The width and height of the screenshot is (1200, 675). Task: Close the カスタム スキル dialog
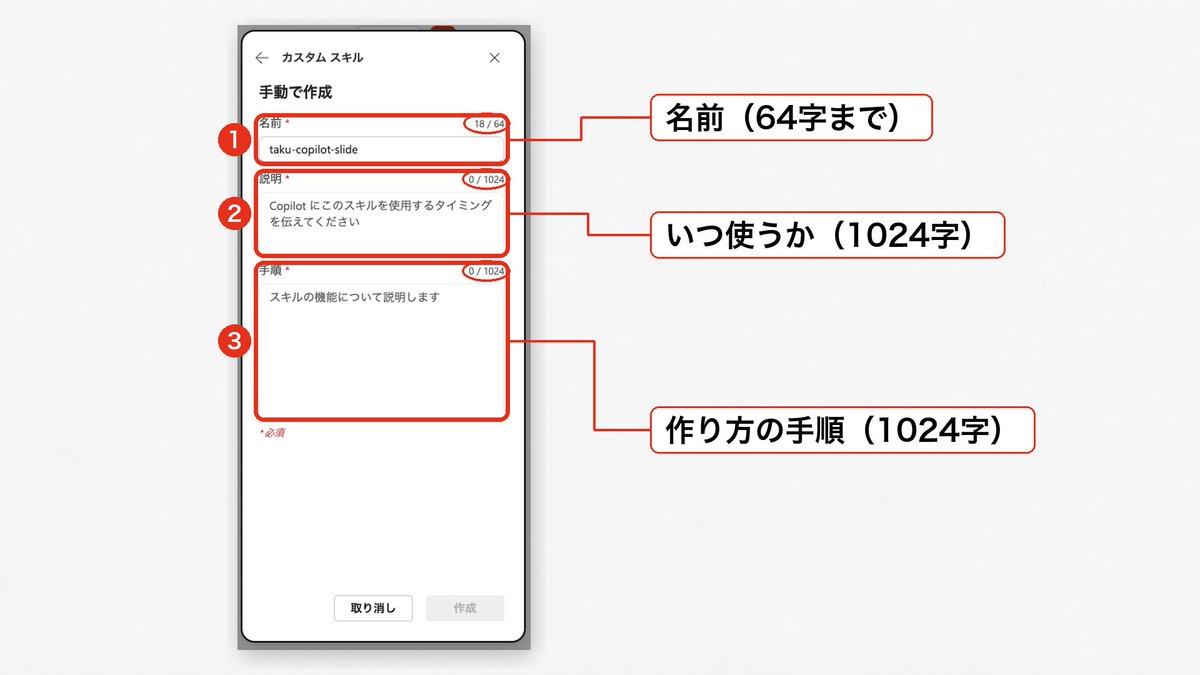[494, 58]
